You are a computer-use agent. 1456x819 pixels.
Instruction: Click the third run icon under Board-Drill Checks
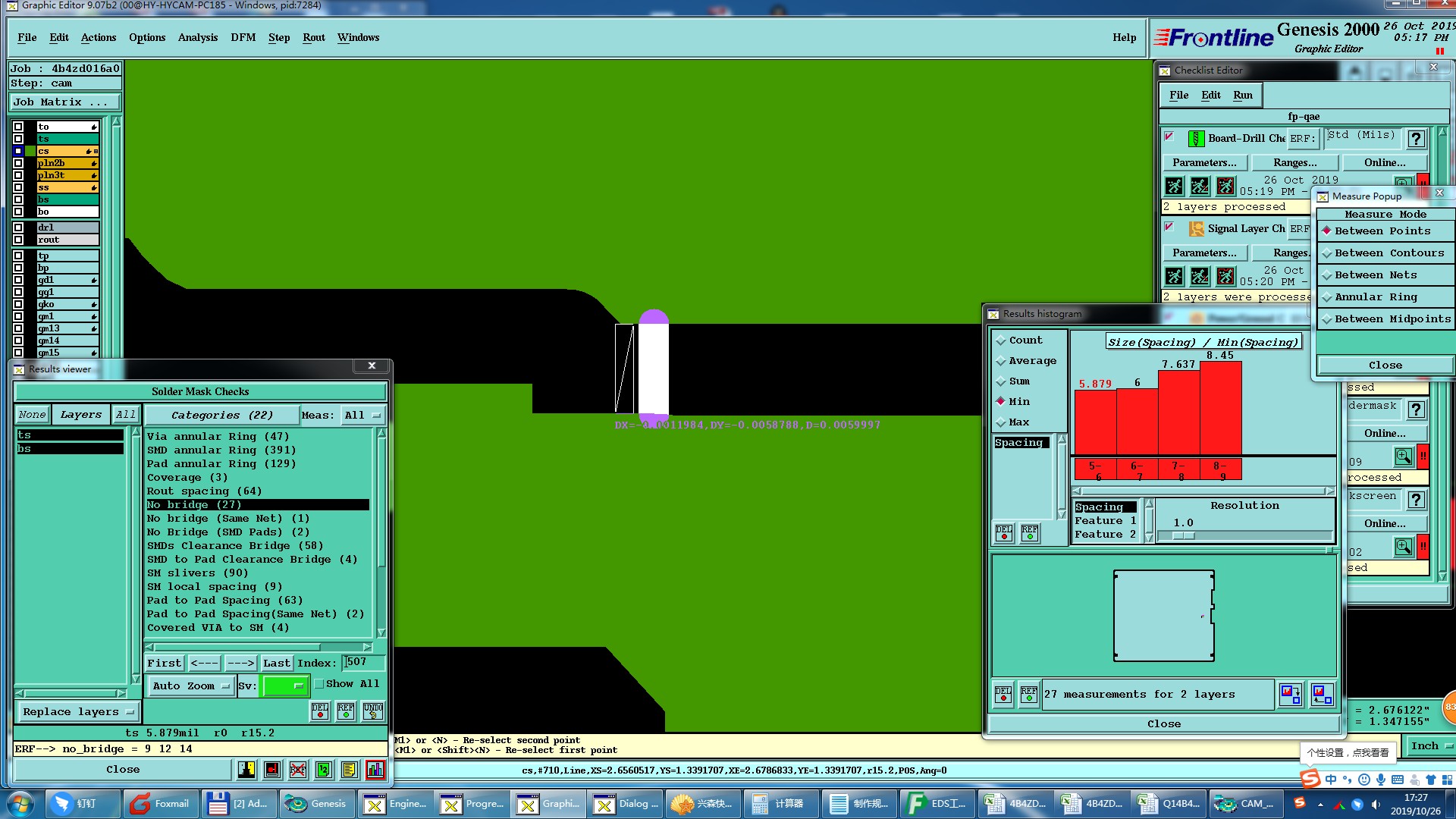click(1225, 186)
